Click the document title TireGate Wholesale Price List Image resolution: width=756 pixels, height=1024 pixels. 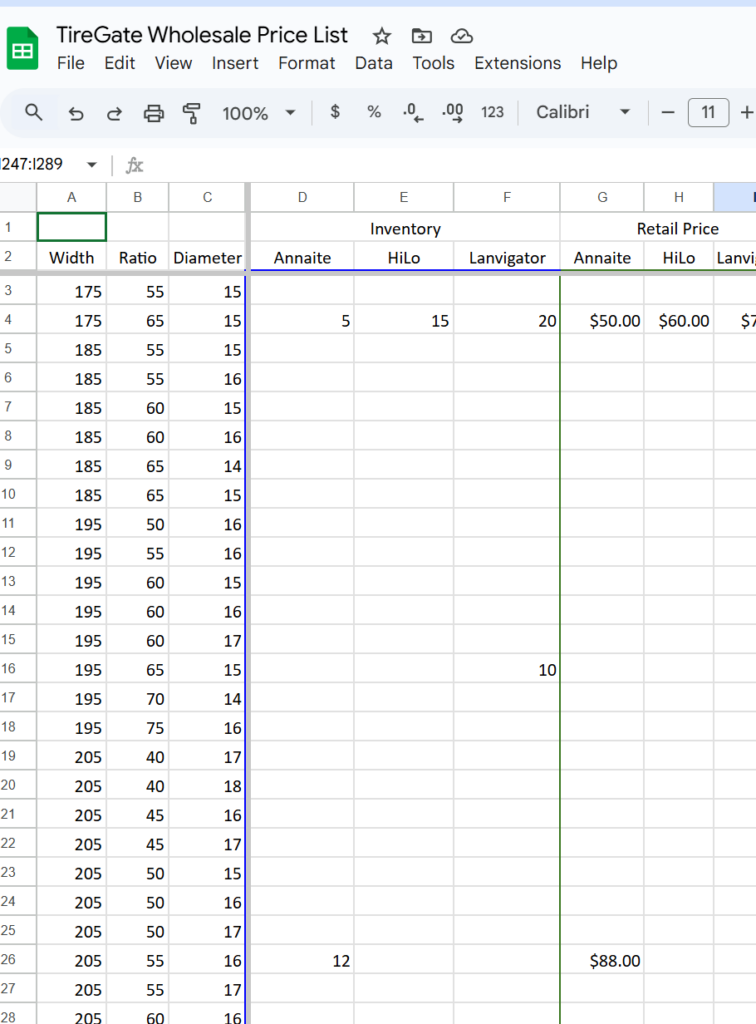tap(202, 35)
